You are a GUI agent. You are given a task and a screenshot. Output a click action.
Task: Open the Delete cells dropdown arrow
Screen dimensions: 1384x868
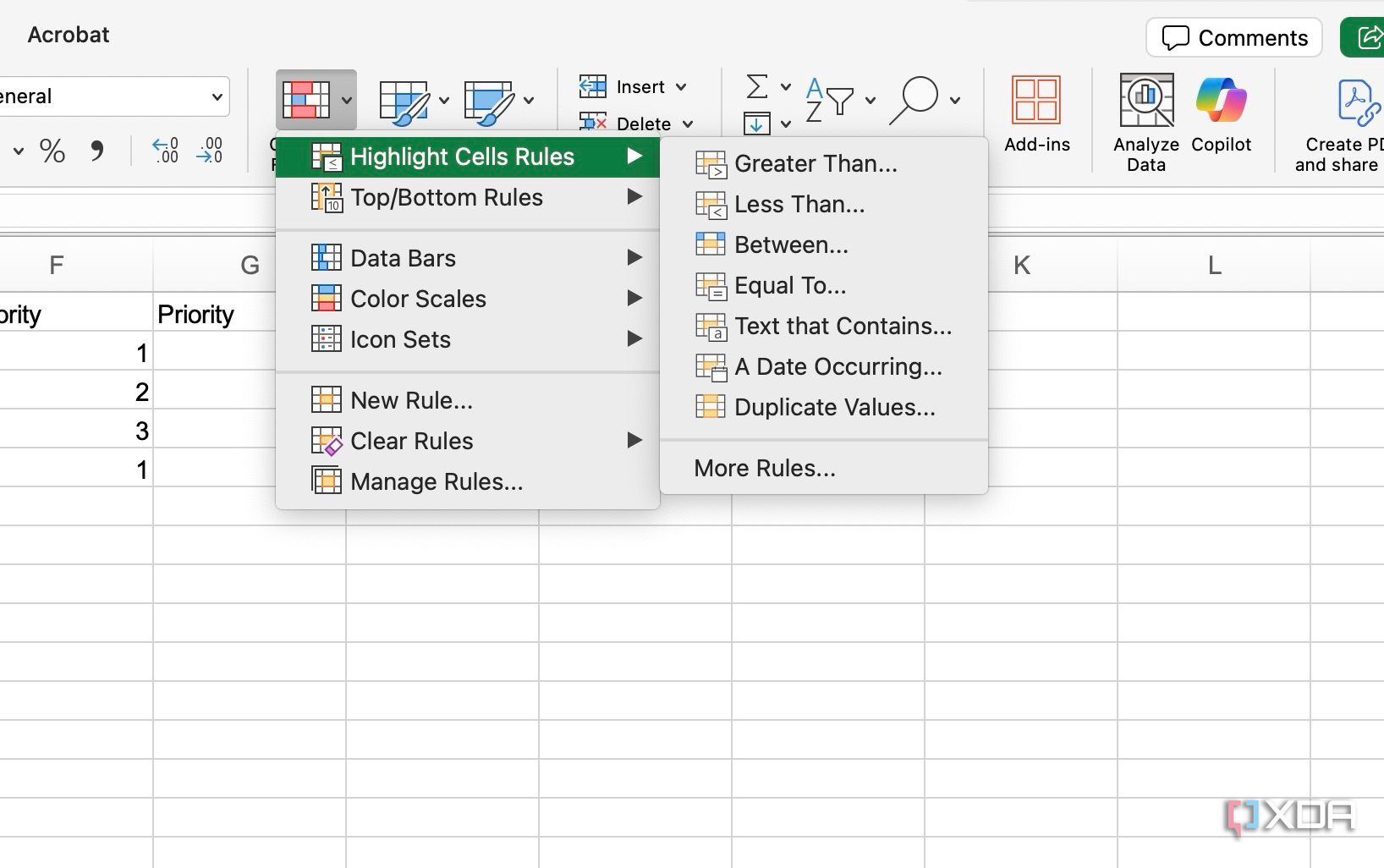click(688, 124)
